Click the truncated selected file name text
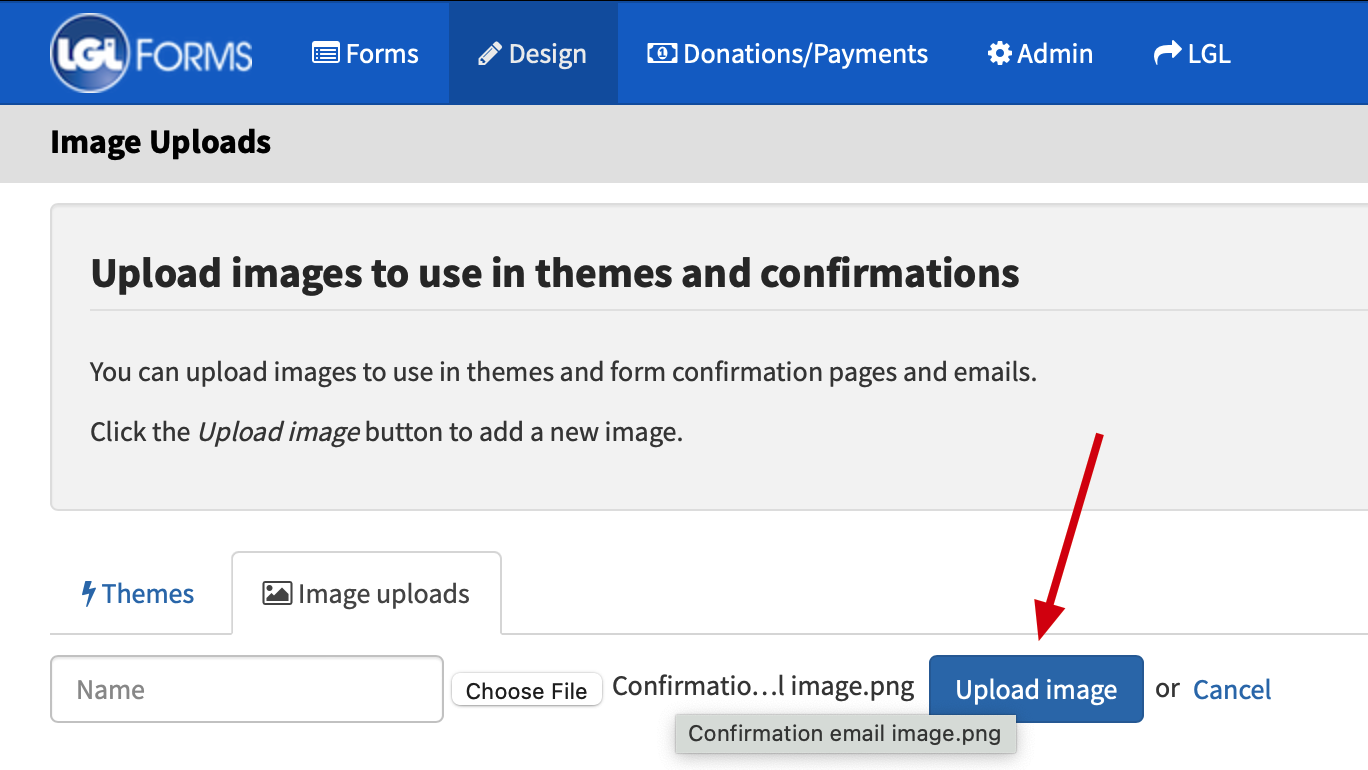 (763, 687)
